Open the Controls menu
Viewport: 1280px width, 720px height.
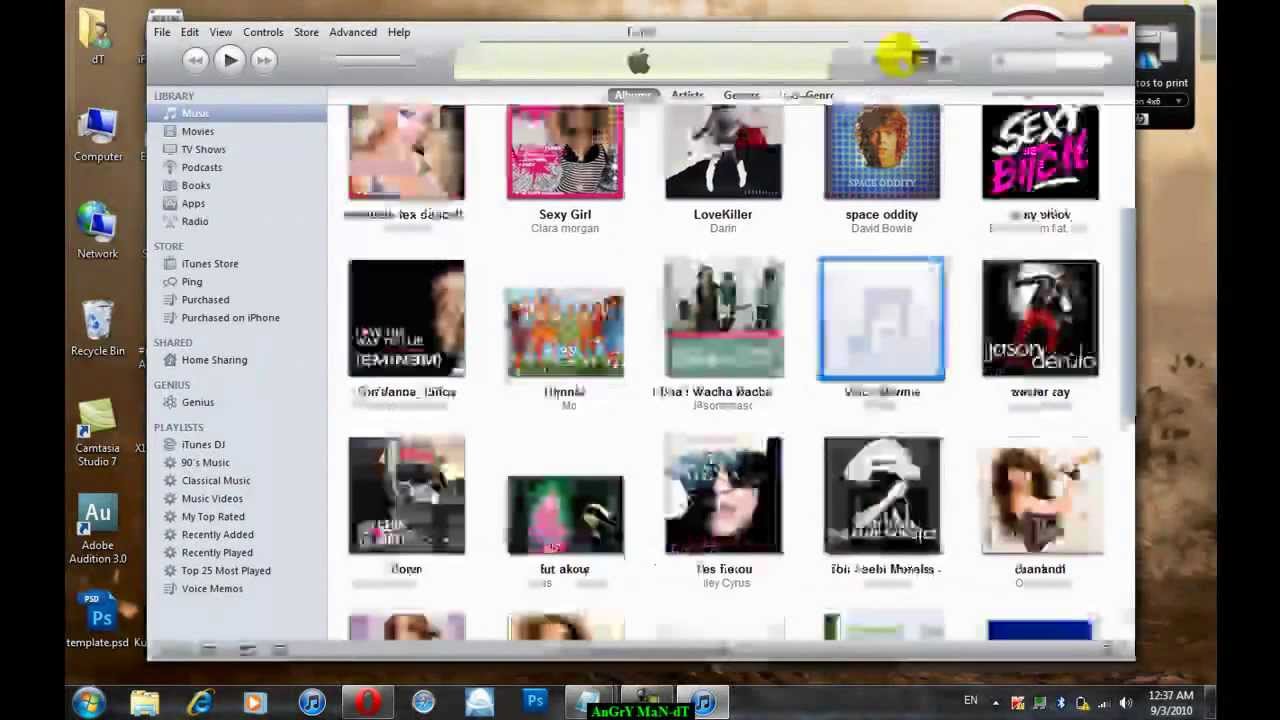click(x=263, y=32)
